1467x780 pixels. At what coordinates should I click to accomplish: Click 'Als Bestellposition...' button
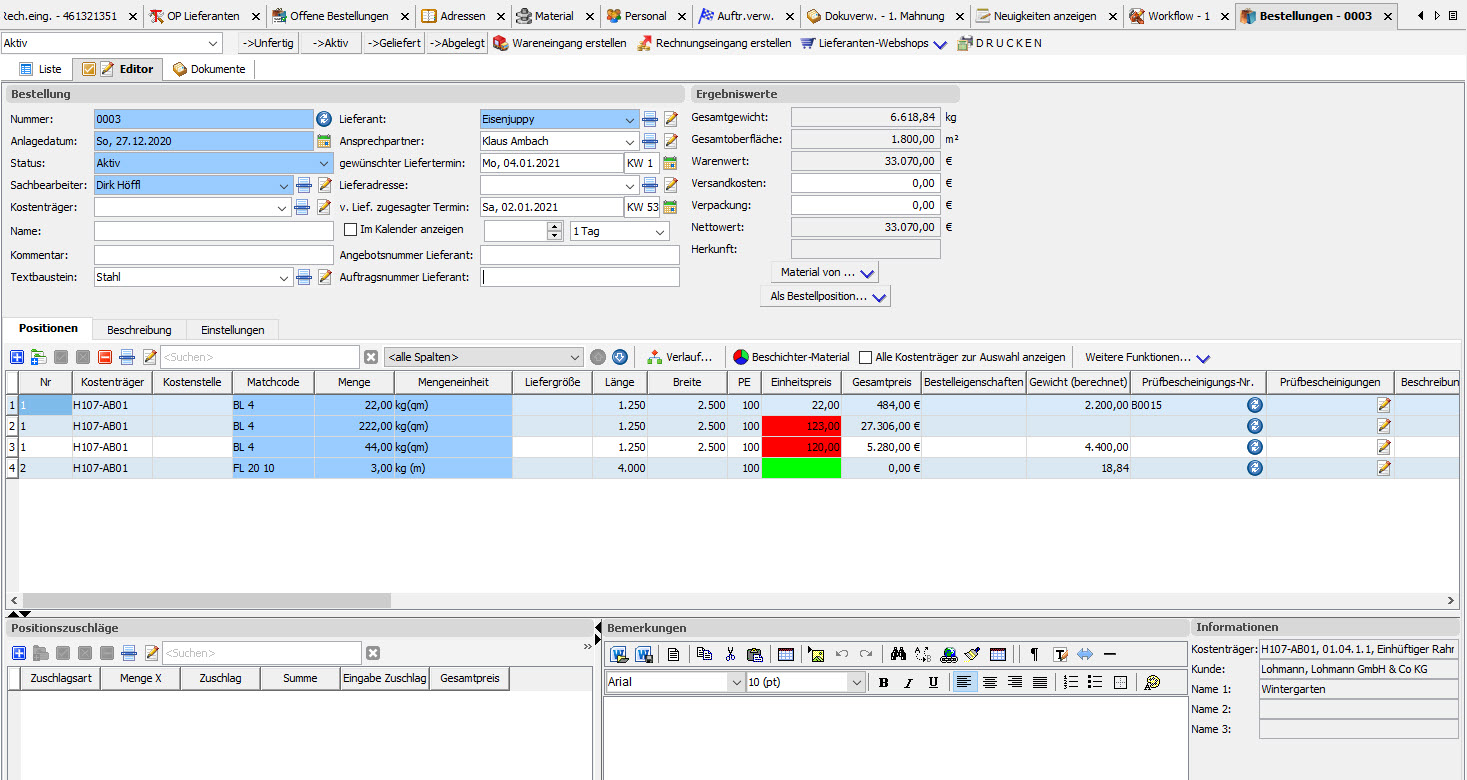point(825,296)
